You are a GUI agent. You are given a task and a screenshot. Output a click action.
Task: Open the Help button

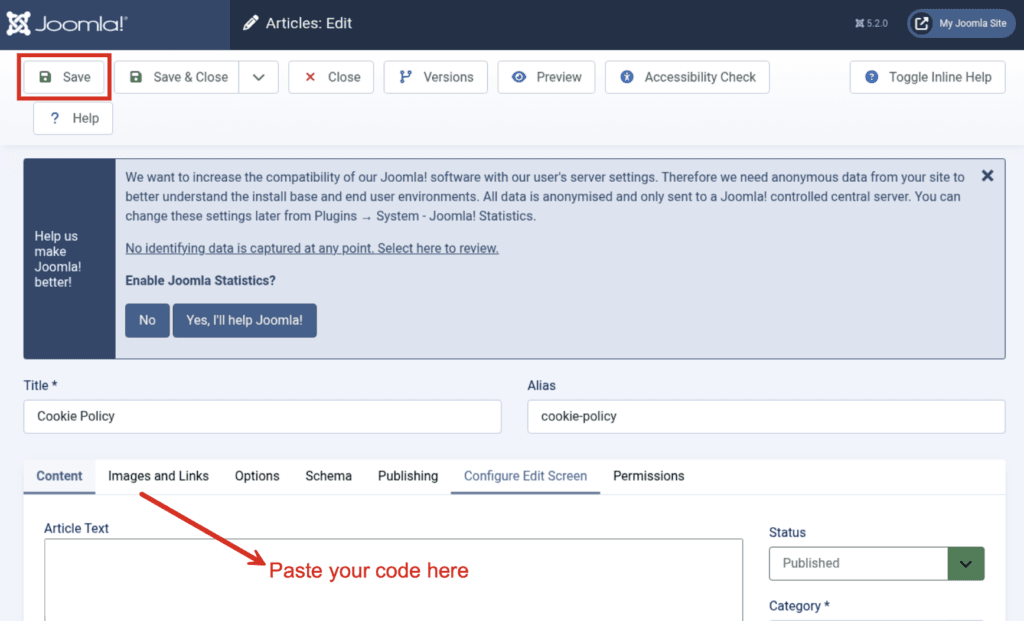click(x=73, y=118)
